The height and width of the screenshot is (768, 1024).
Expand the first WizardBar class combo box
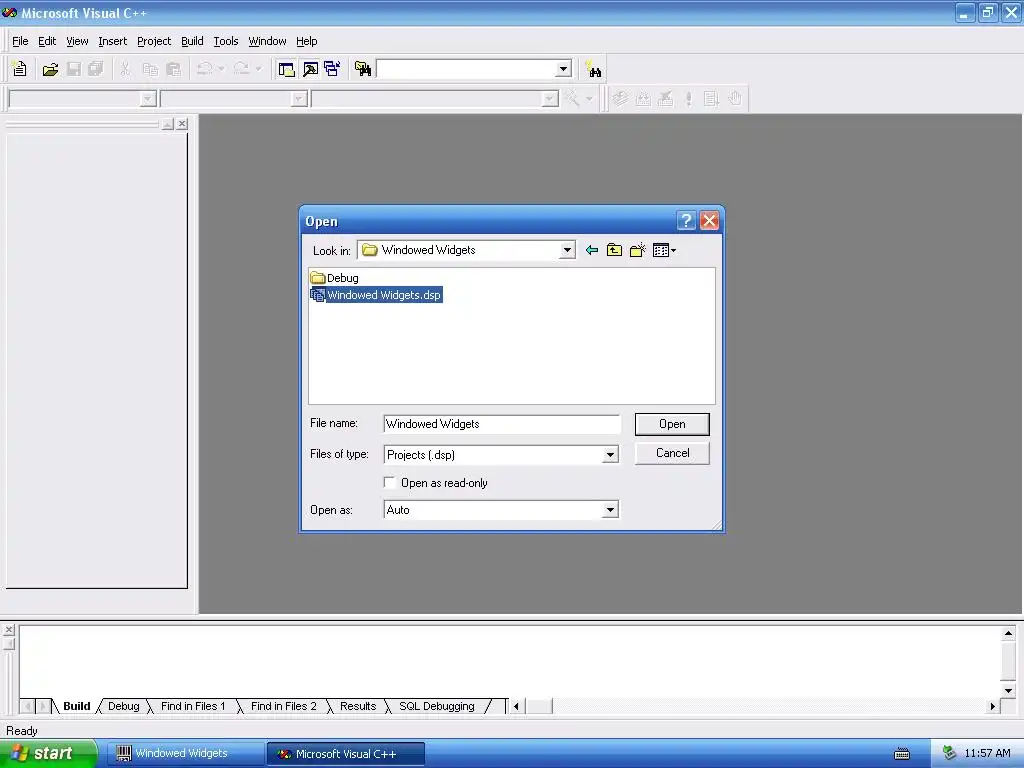(148, 99)
